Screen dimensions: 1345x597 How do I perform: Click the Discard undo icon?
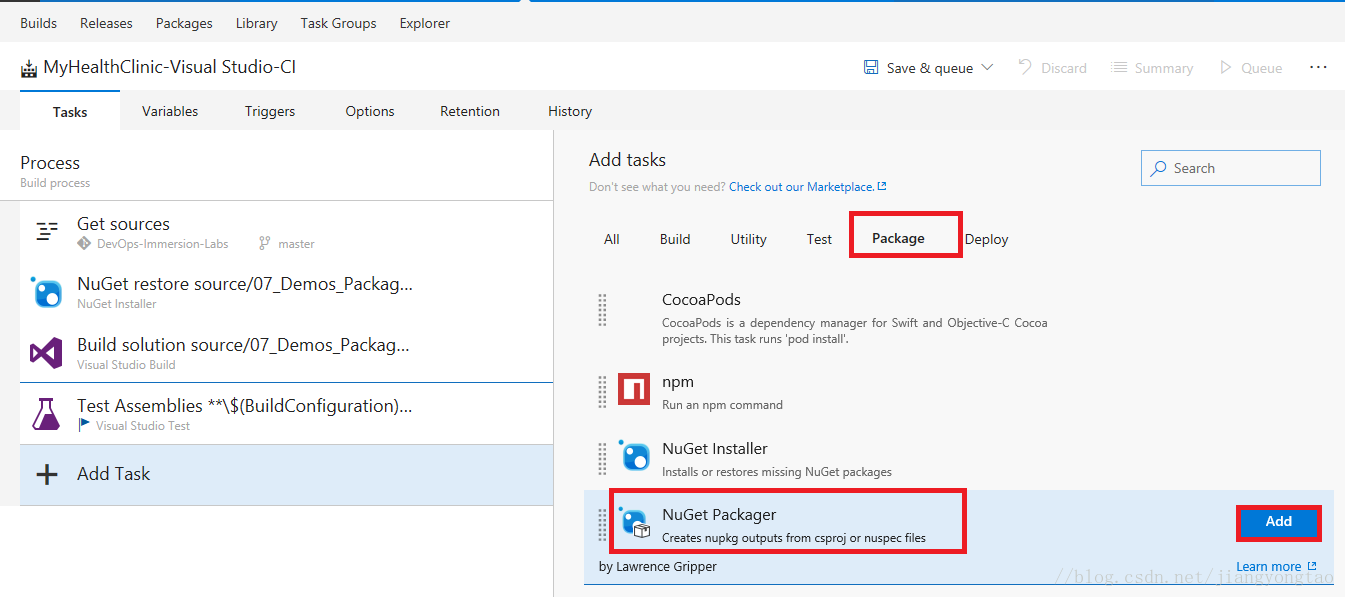point(1025,67)
